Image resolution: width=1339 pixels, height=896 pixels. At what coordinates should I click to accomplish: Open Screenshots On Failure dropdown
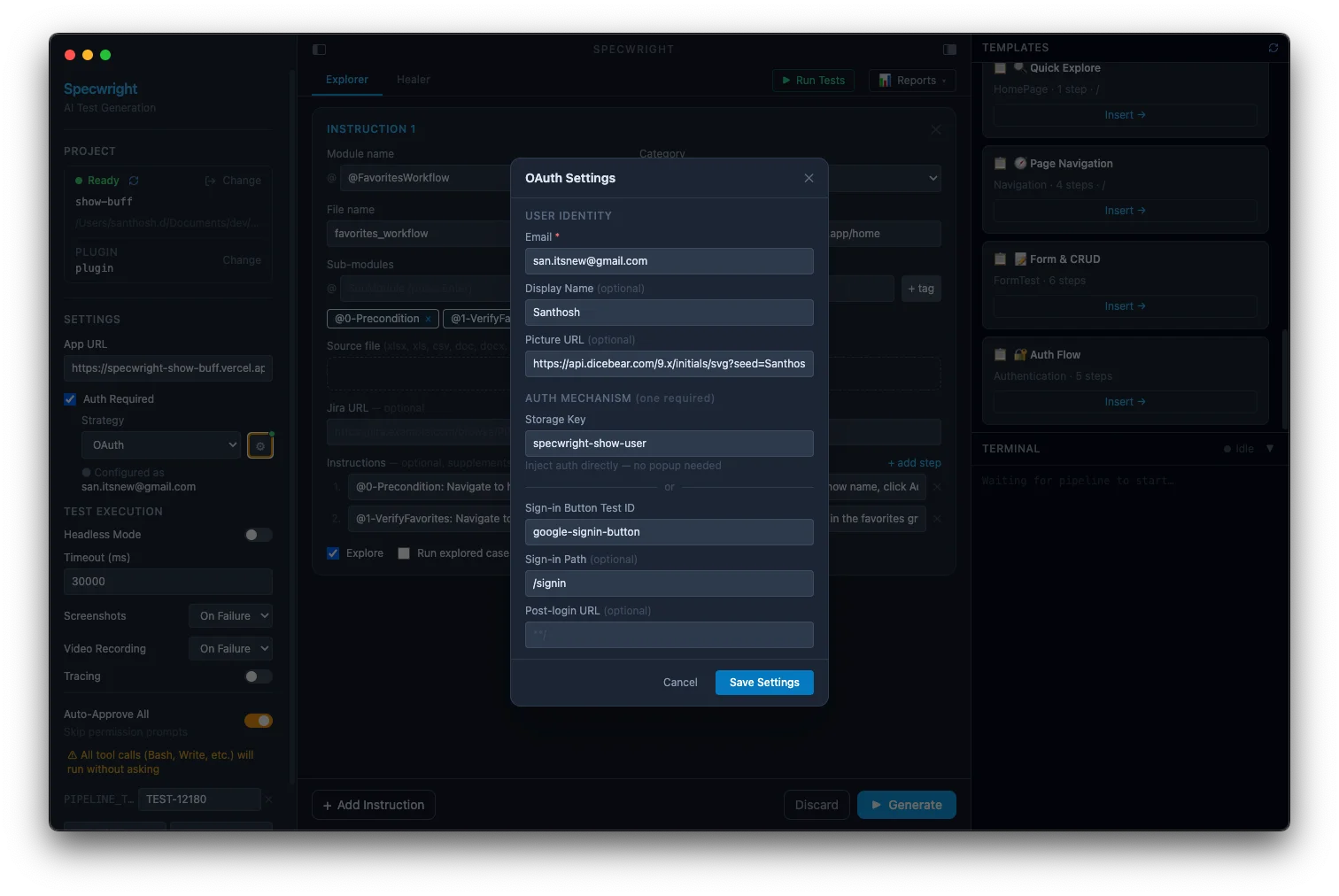(230, 616)
